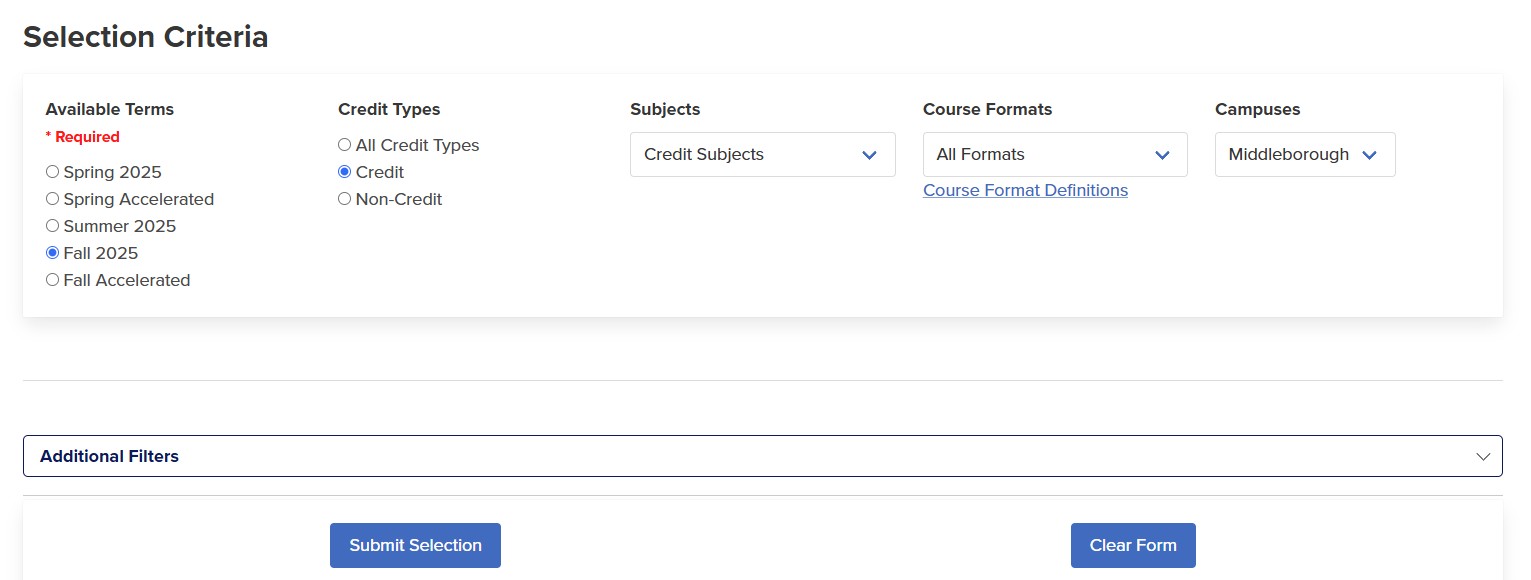Viewport: 1531px width, 580px height.
Task: Open the Campuses dropdown showing Middleborough
Action: click(x=1305, y=154)
